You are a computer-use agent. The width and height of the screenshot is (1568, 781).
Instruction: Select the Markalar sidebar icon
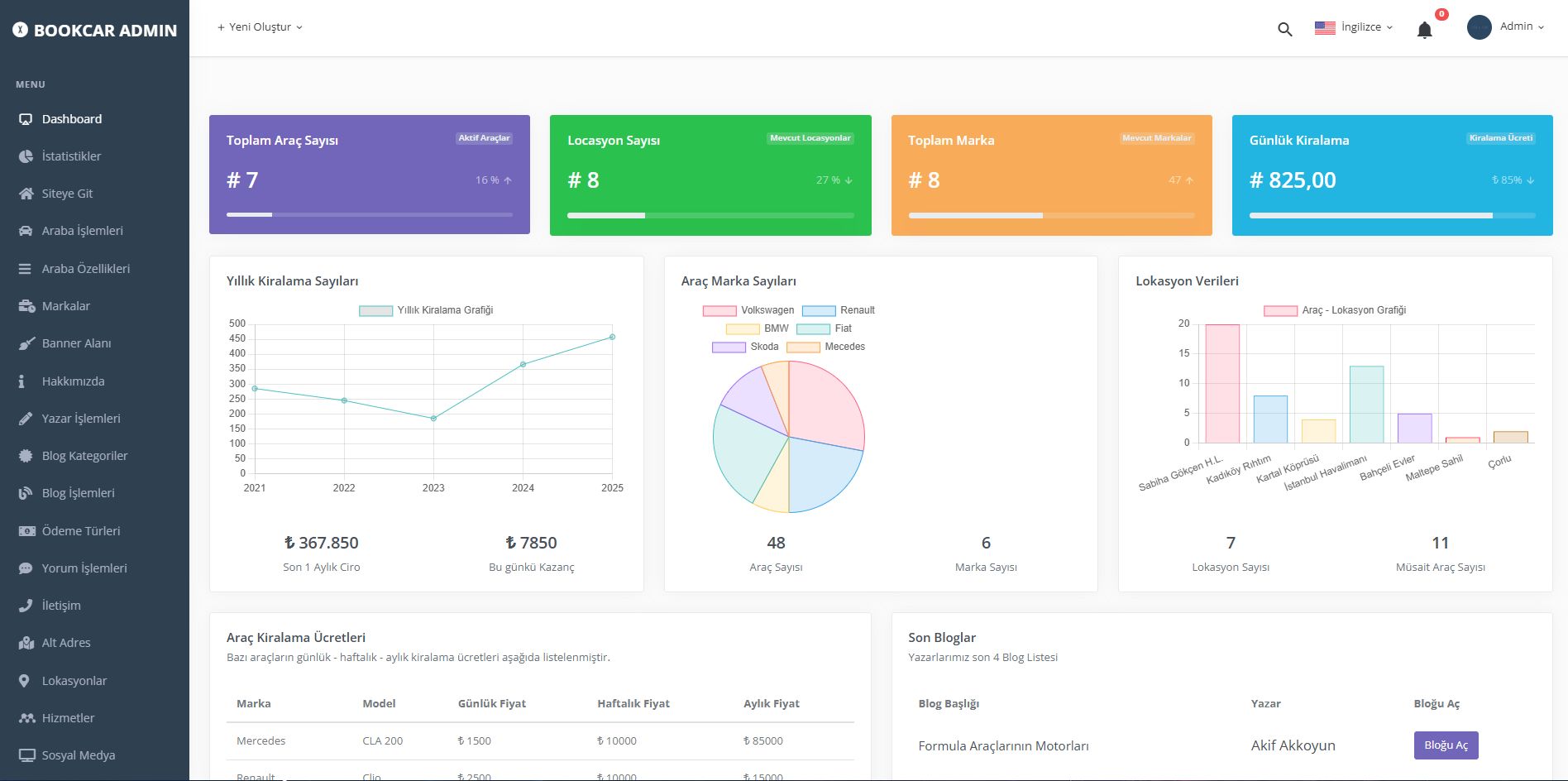26,305
